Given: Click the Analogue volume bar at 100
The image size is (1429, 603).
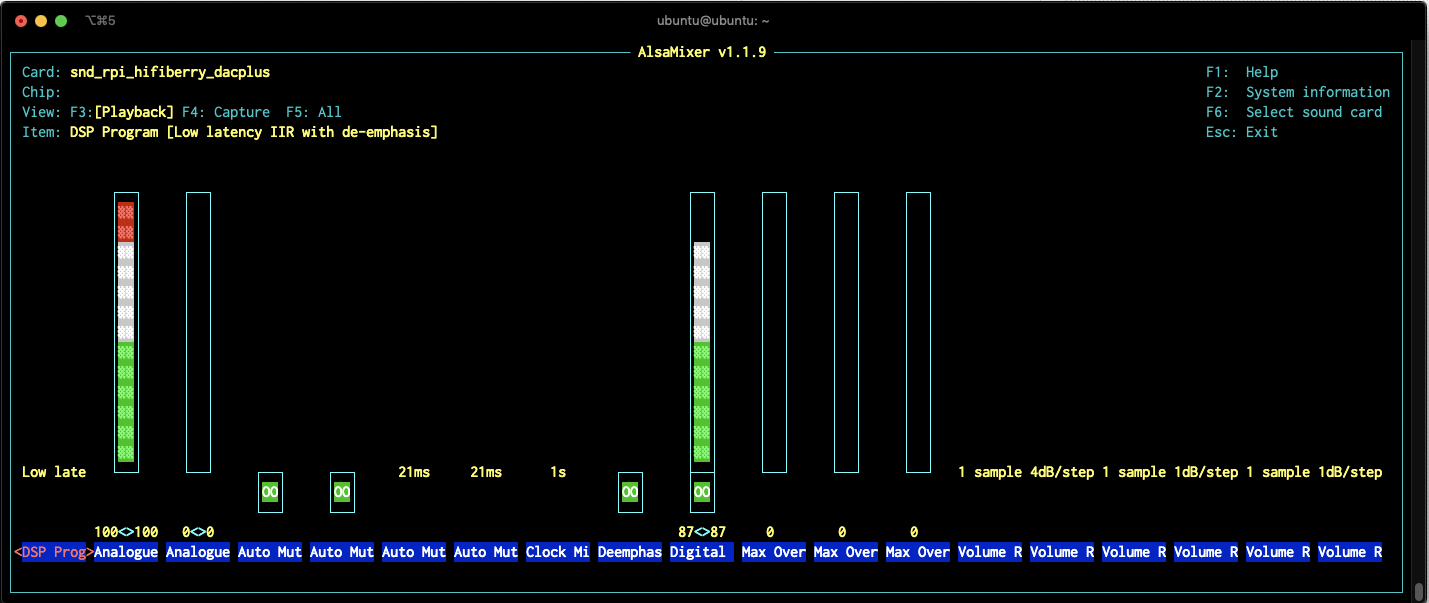Looking at the screenshot, I should point(126,332).
